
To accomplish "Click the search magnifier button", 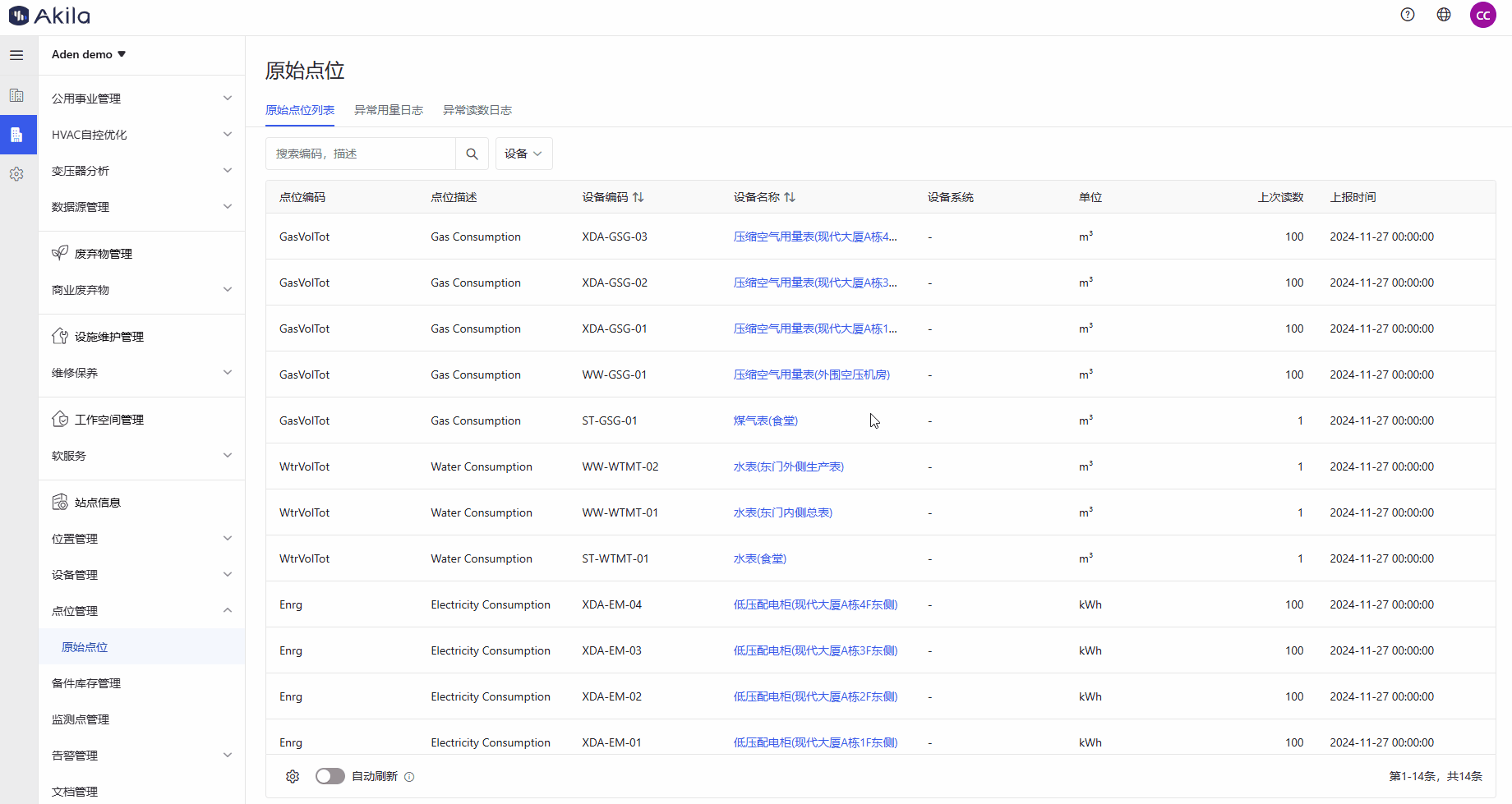I will tap(472, 154).
